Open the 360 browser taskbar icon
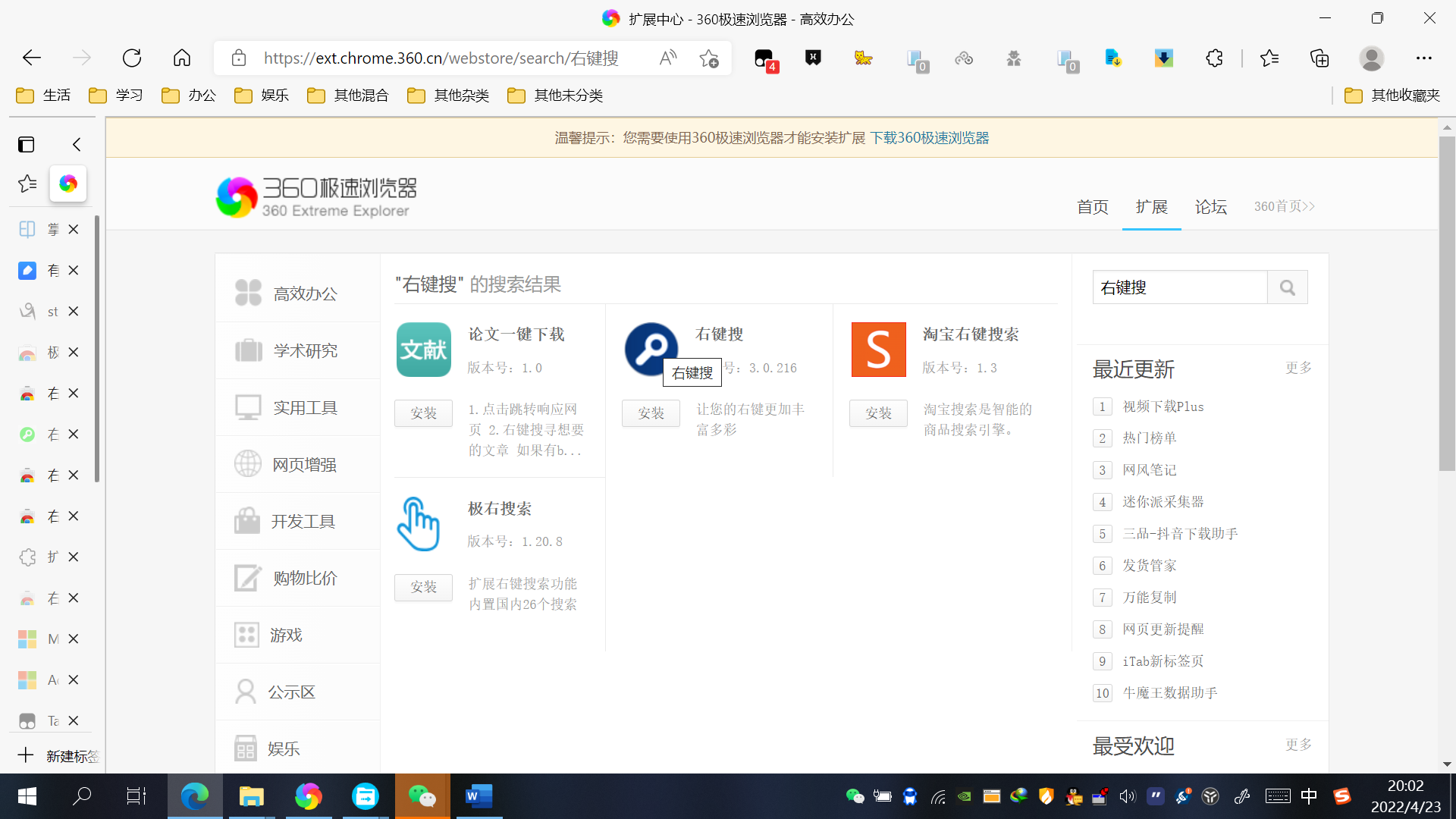The height and width of the screenshot is (819, 1456). pyautogui.click(x=308, y=796)
